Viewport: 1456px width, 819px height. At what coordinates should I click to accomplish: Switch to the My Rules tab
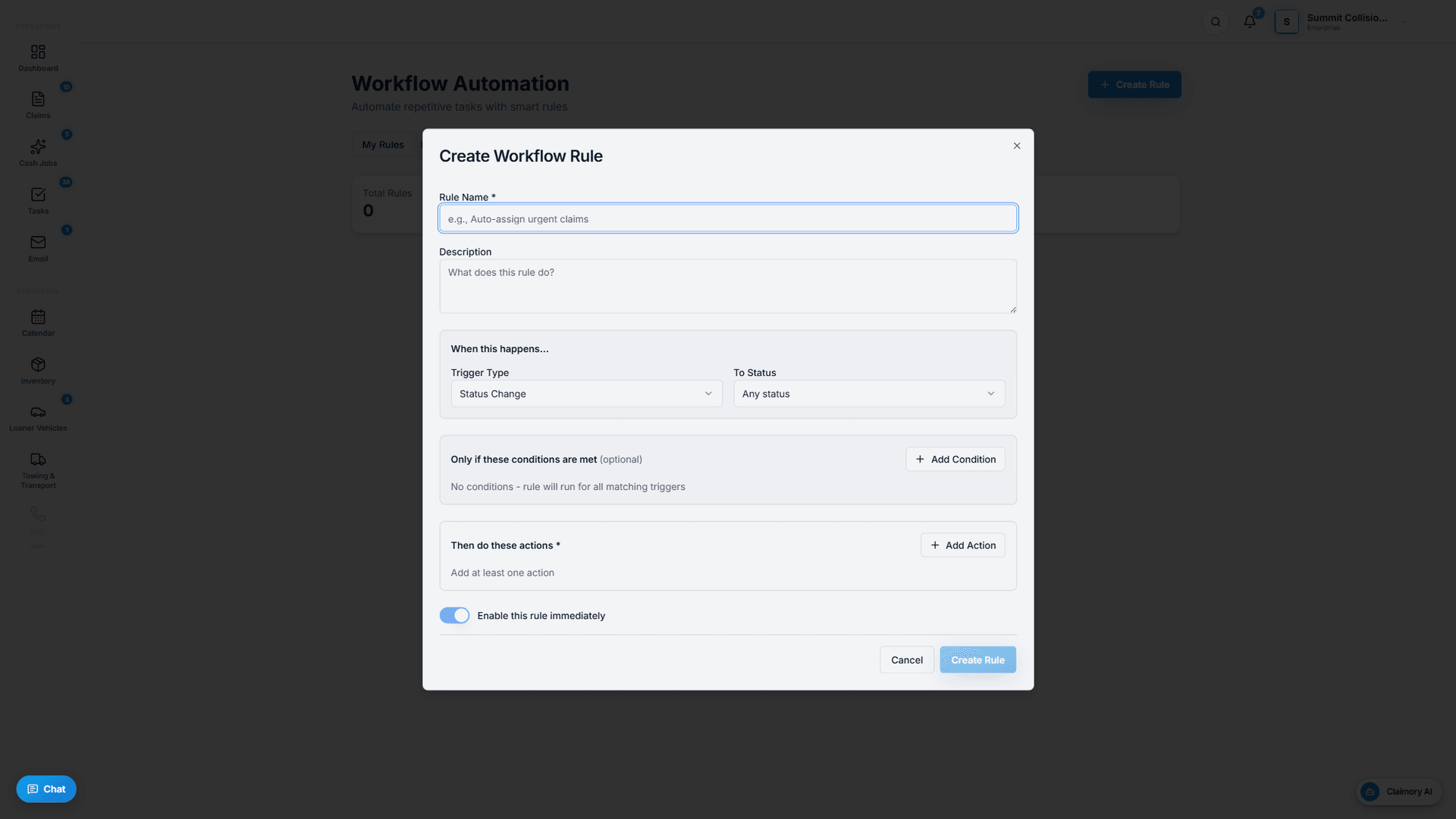[x=383, y=145]
